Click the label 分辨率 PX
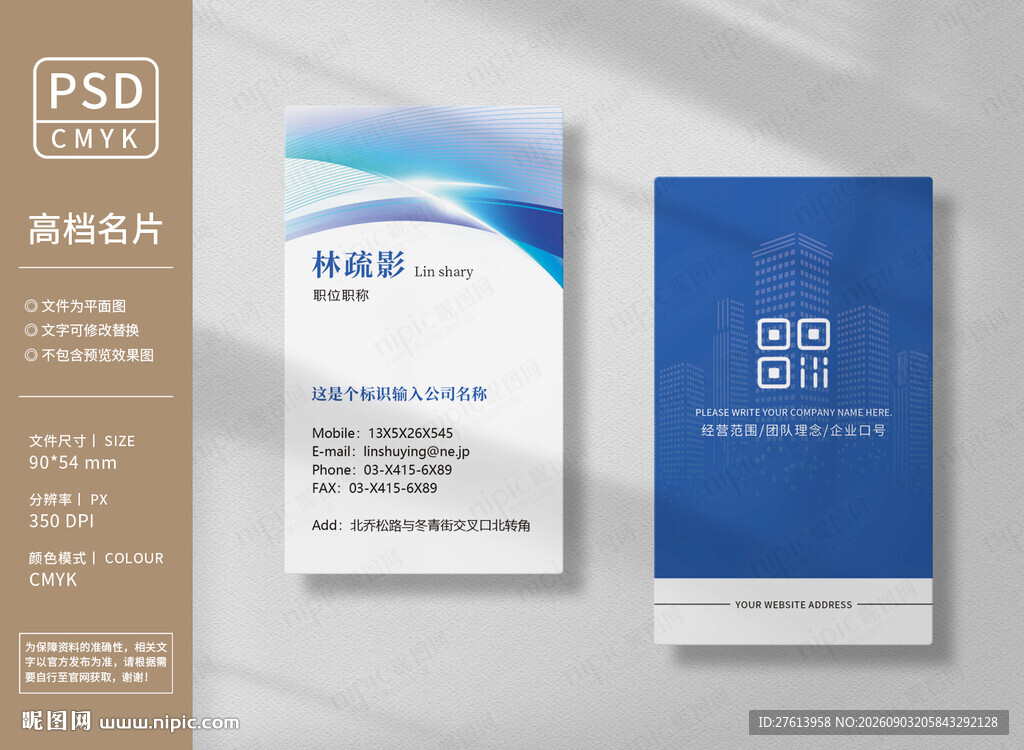The width and height of the screenshot is (1024, 750). click(68, 500)
